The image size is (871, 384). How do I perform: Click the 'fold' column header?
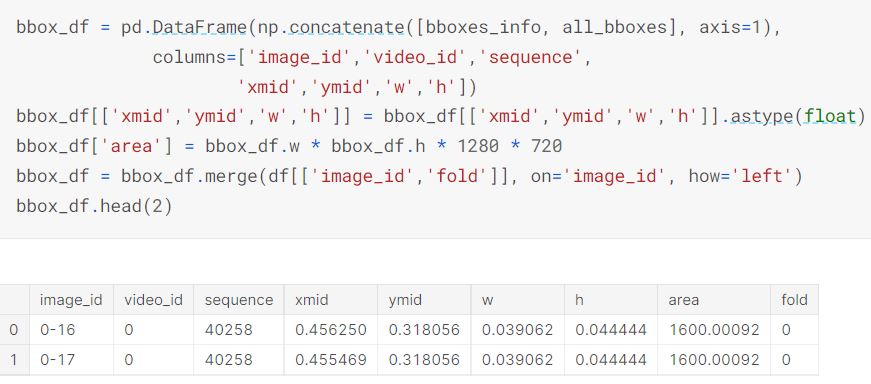point(794,300)
